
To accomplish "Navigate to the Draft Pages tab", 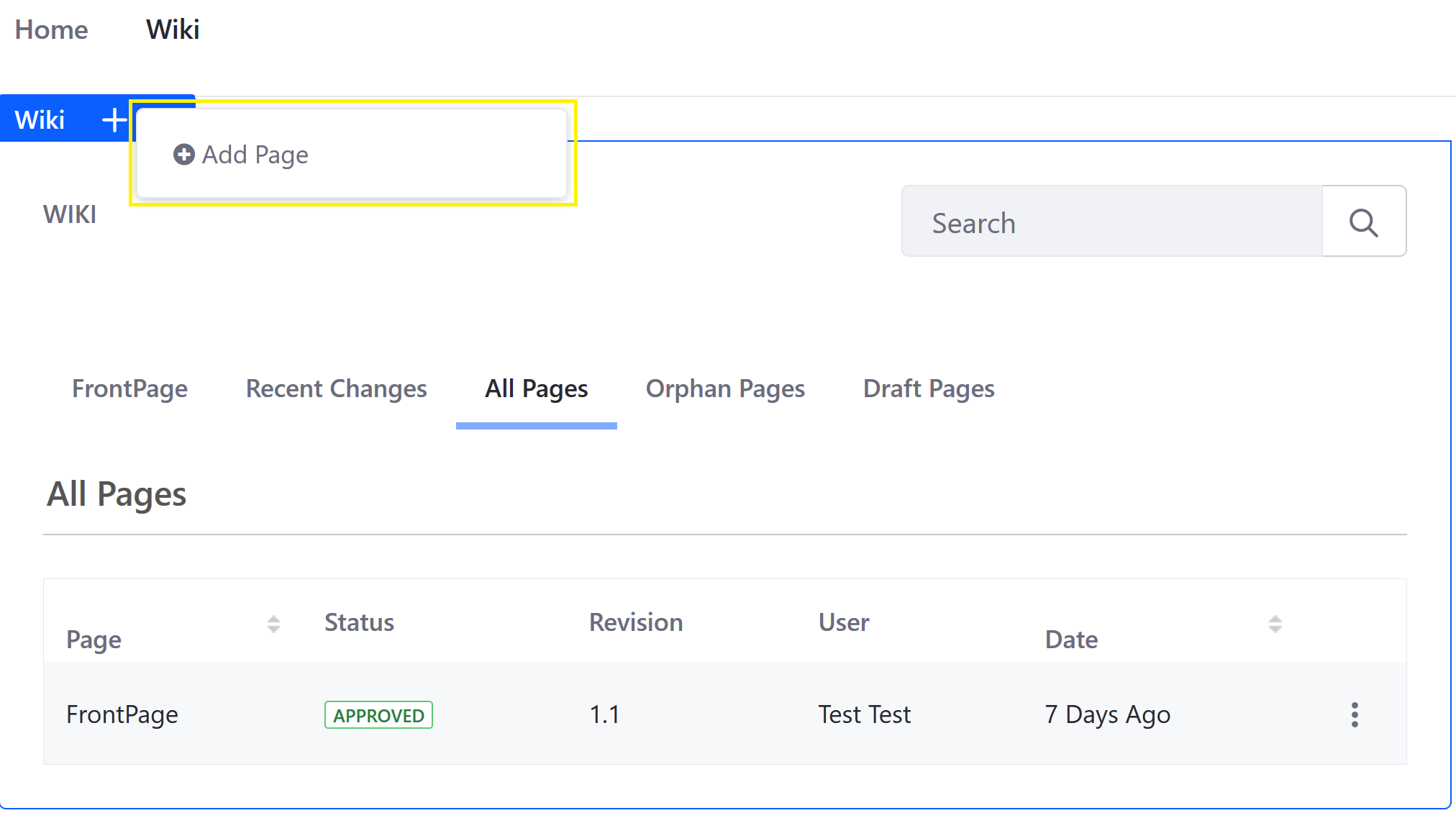I will click(x=928, y=388).
